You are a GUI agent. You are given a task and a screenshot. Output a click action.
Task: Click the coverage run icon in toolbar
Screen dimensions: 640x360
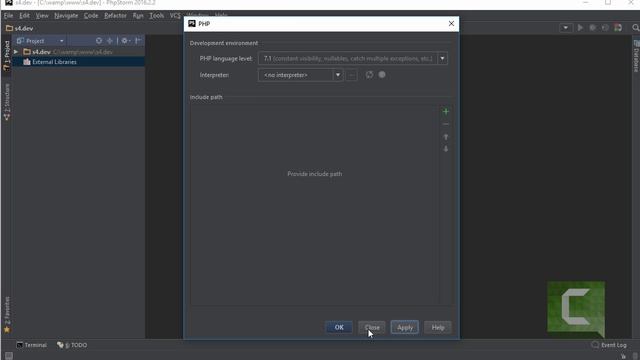(605, 28)
